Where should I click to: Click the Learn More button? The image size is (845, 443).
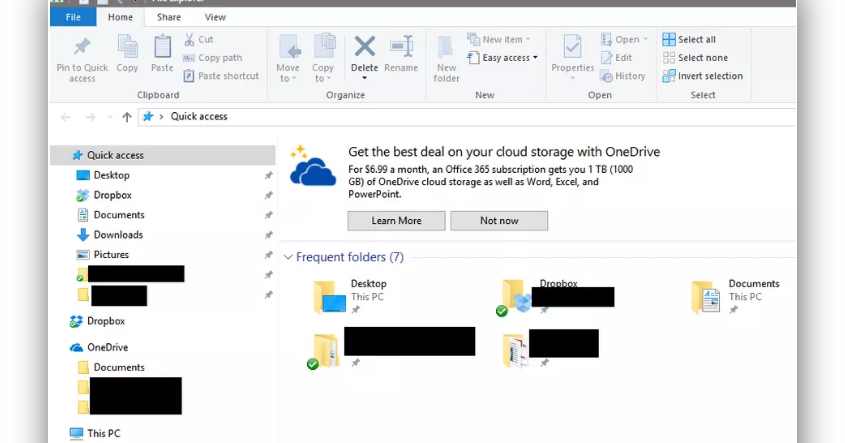click(396, 220)
